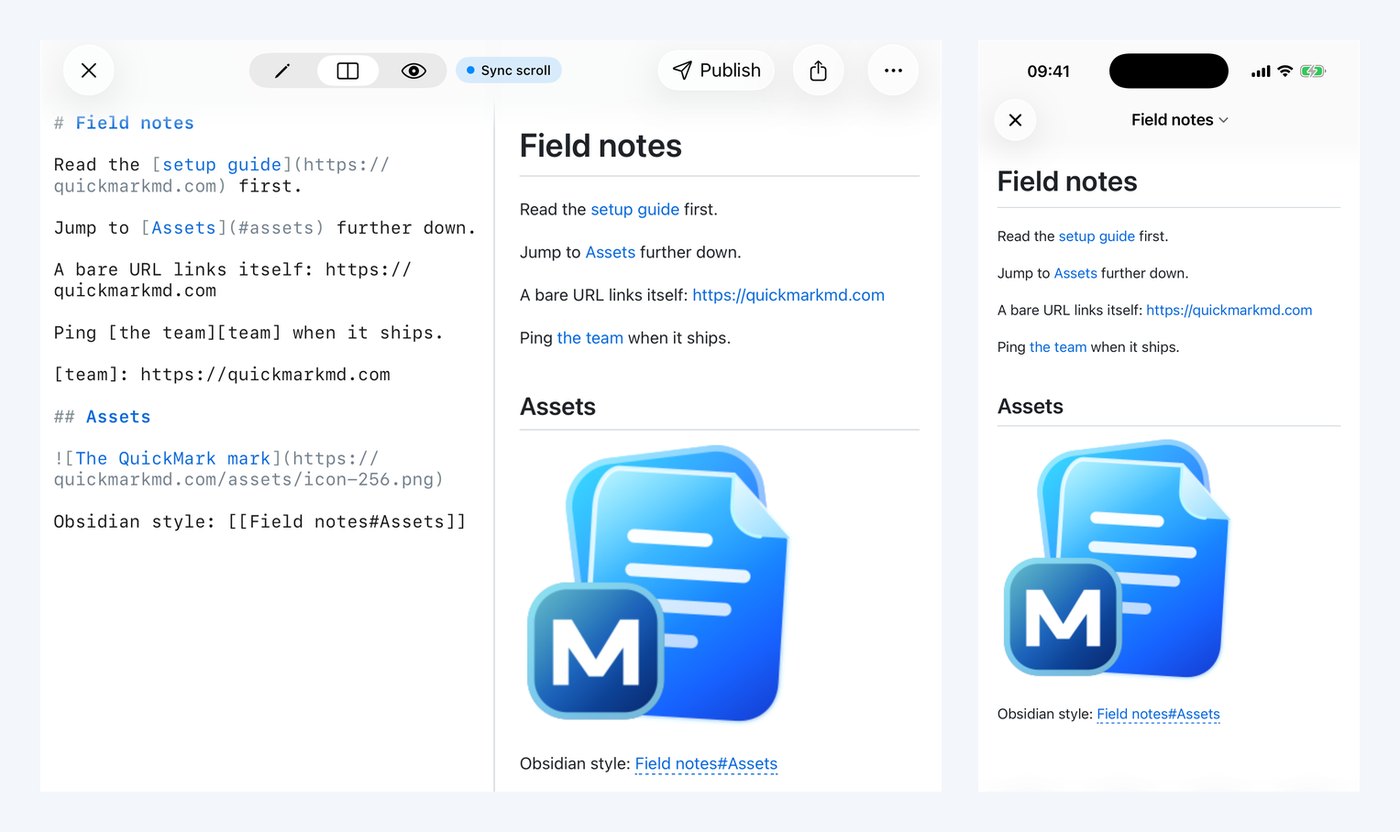Switch to preview-only mode with eye icon
Image resolution: width=1400 pixels, height=832 pixels.
tap(414, 71)
